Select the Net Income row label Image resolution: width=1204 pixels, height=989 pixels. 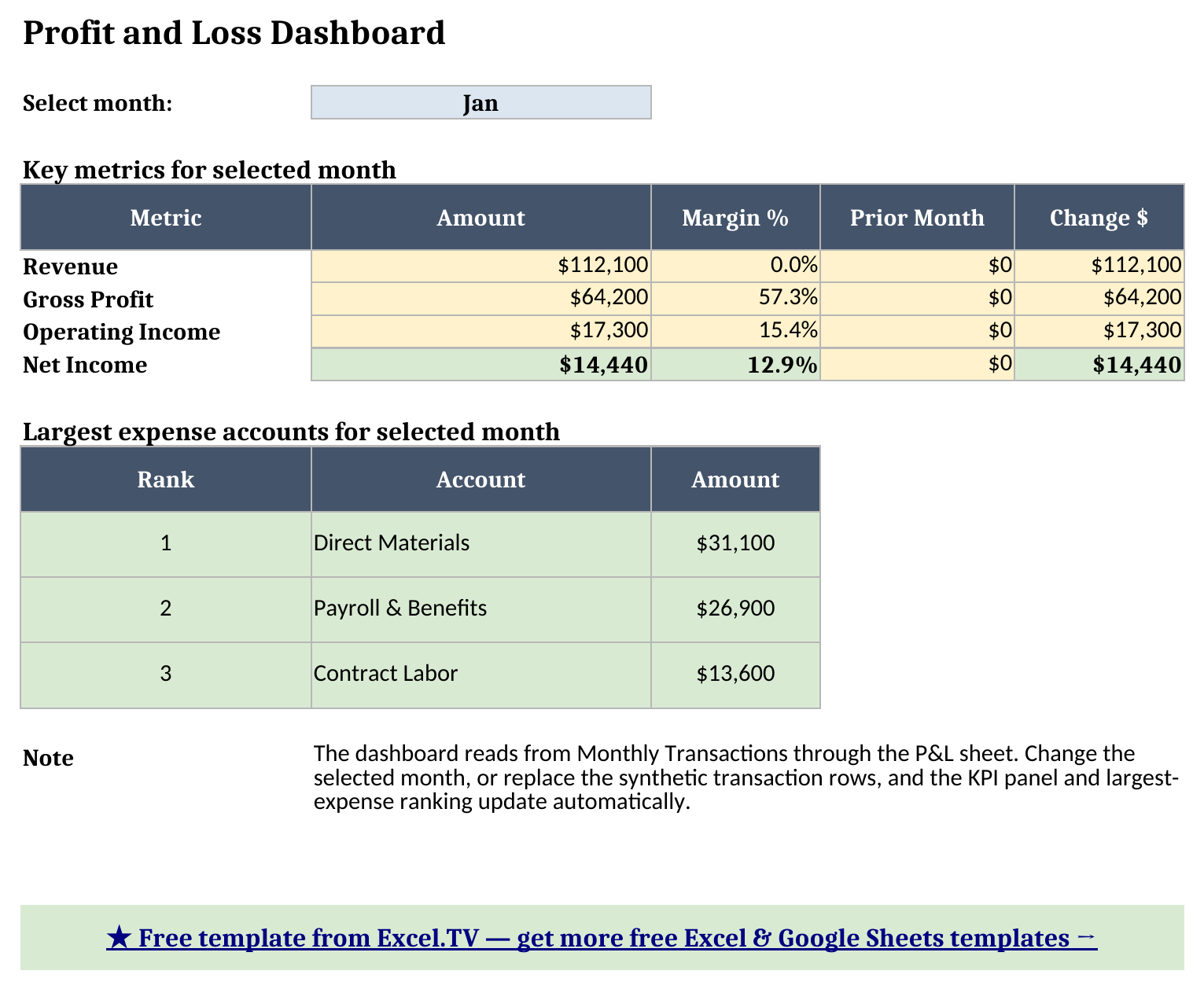coord(85,365)
